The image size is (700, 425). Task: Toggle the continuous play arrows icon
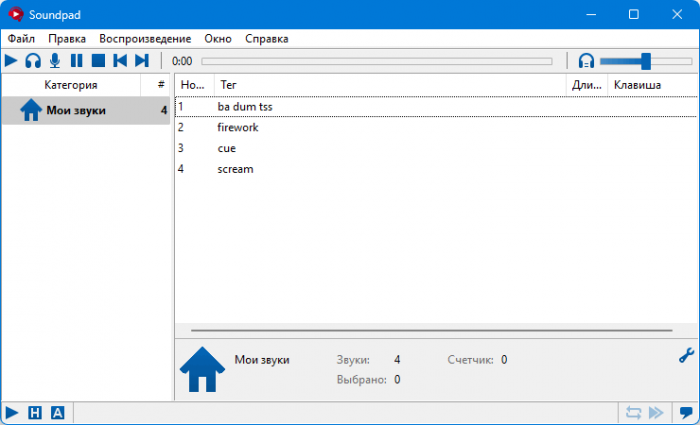656,413
